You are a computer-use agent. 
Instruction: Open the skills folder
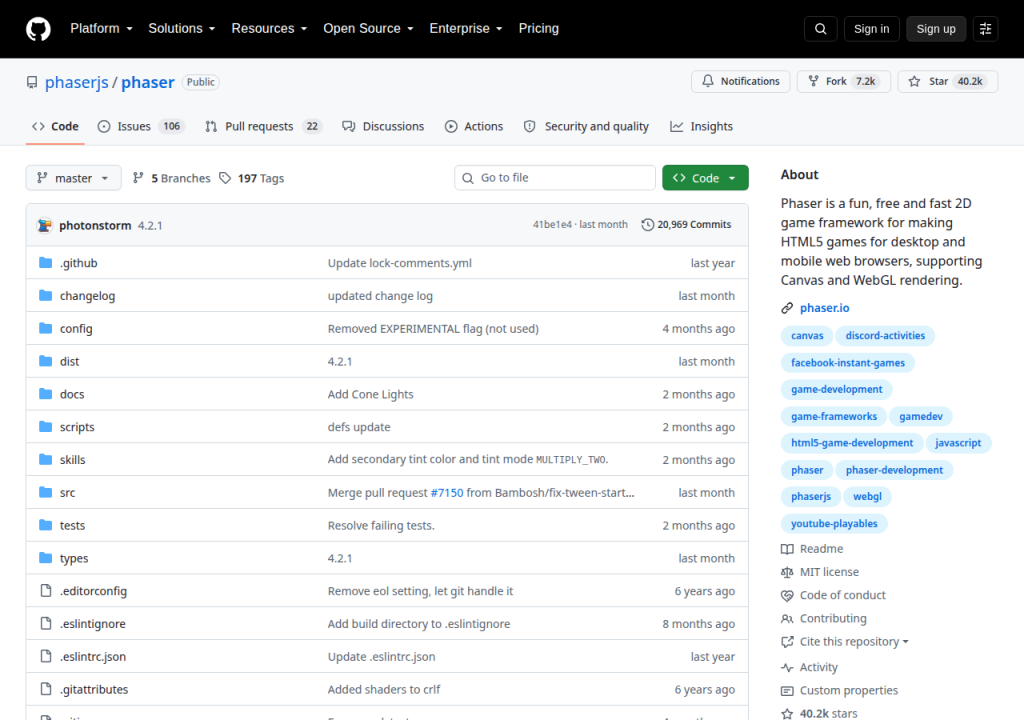tap(72, 459)
